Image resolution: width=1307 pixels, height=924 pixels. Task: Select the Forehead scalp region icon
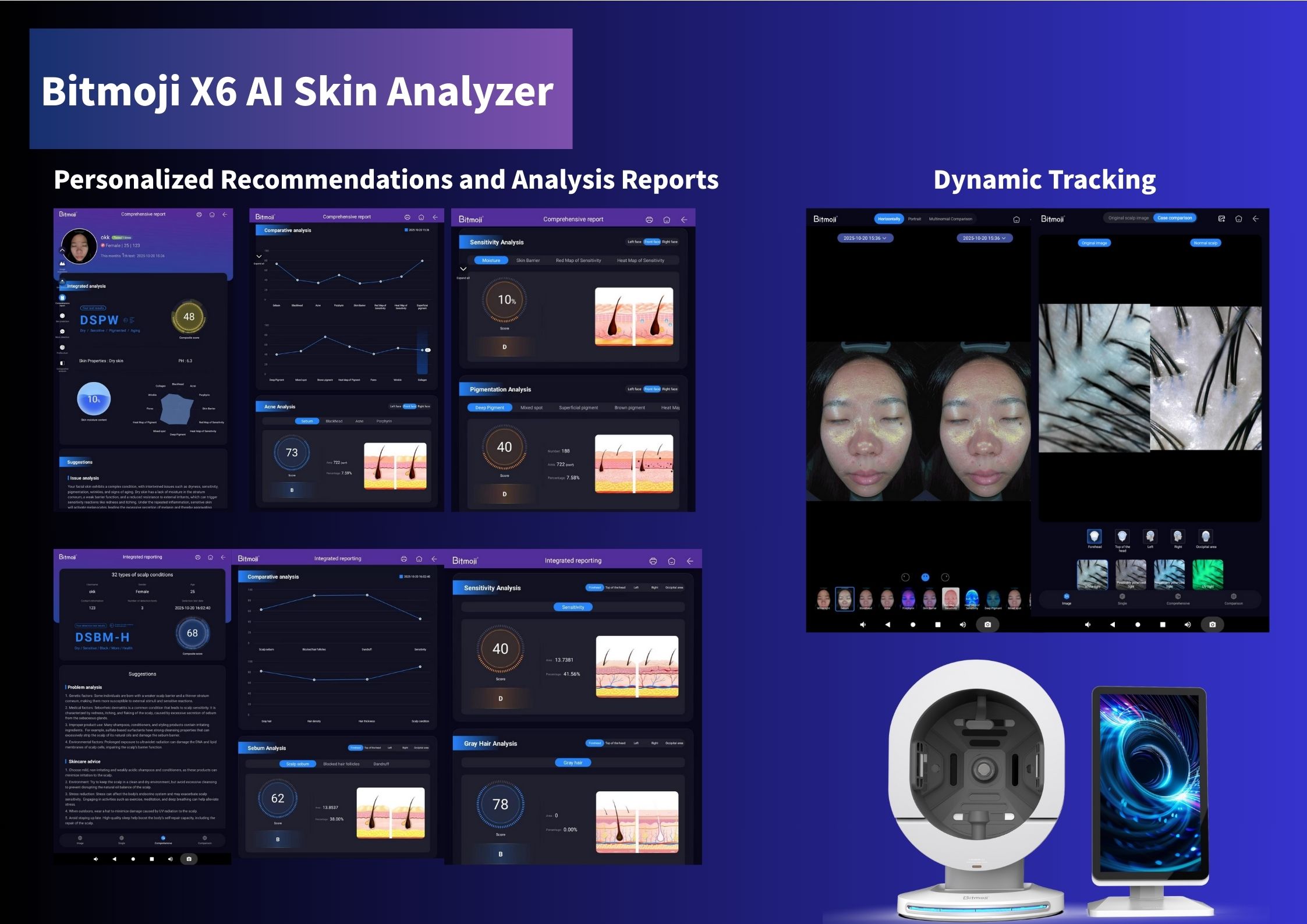pos(1095,536)
